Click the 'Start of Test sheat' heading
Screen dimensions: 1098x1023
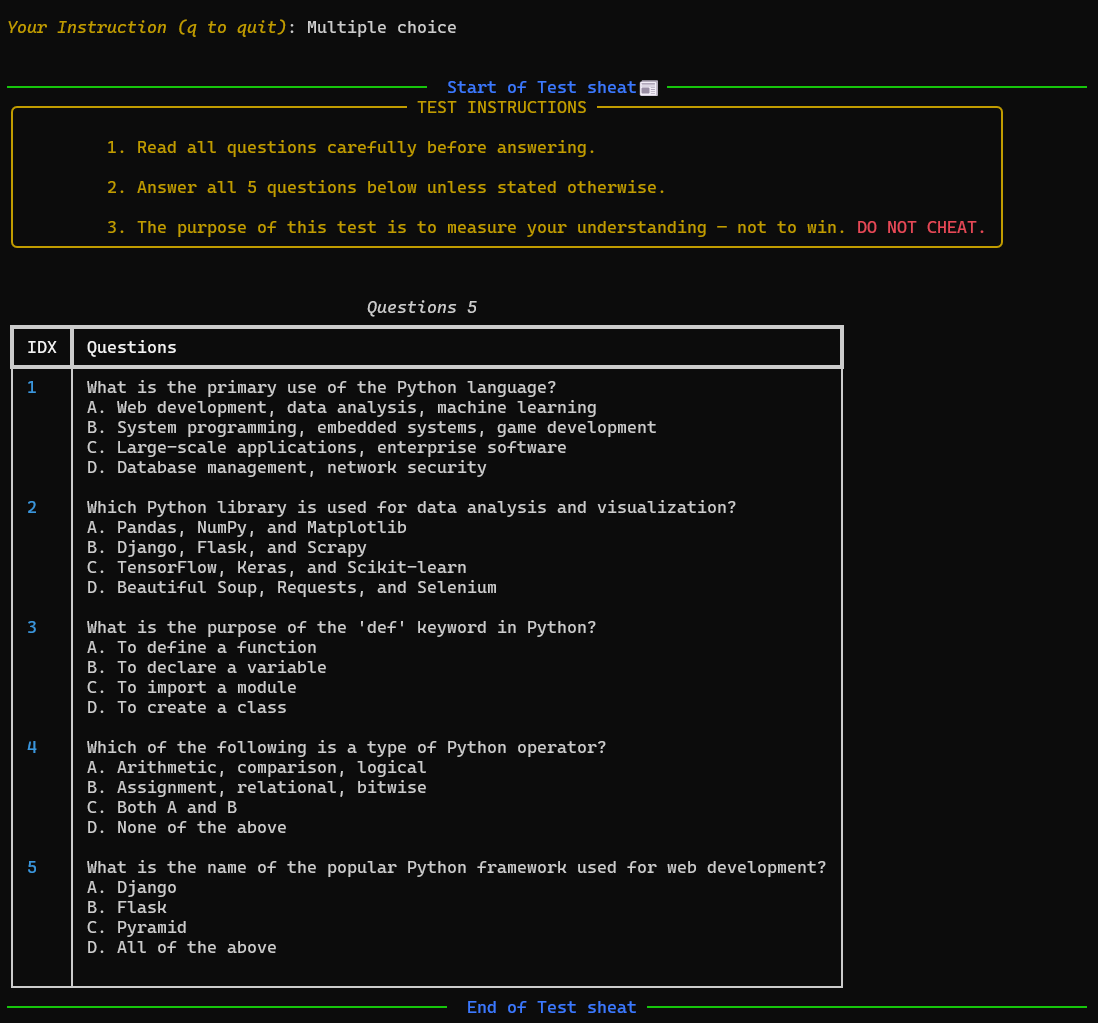click(x=541, y=88)
